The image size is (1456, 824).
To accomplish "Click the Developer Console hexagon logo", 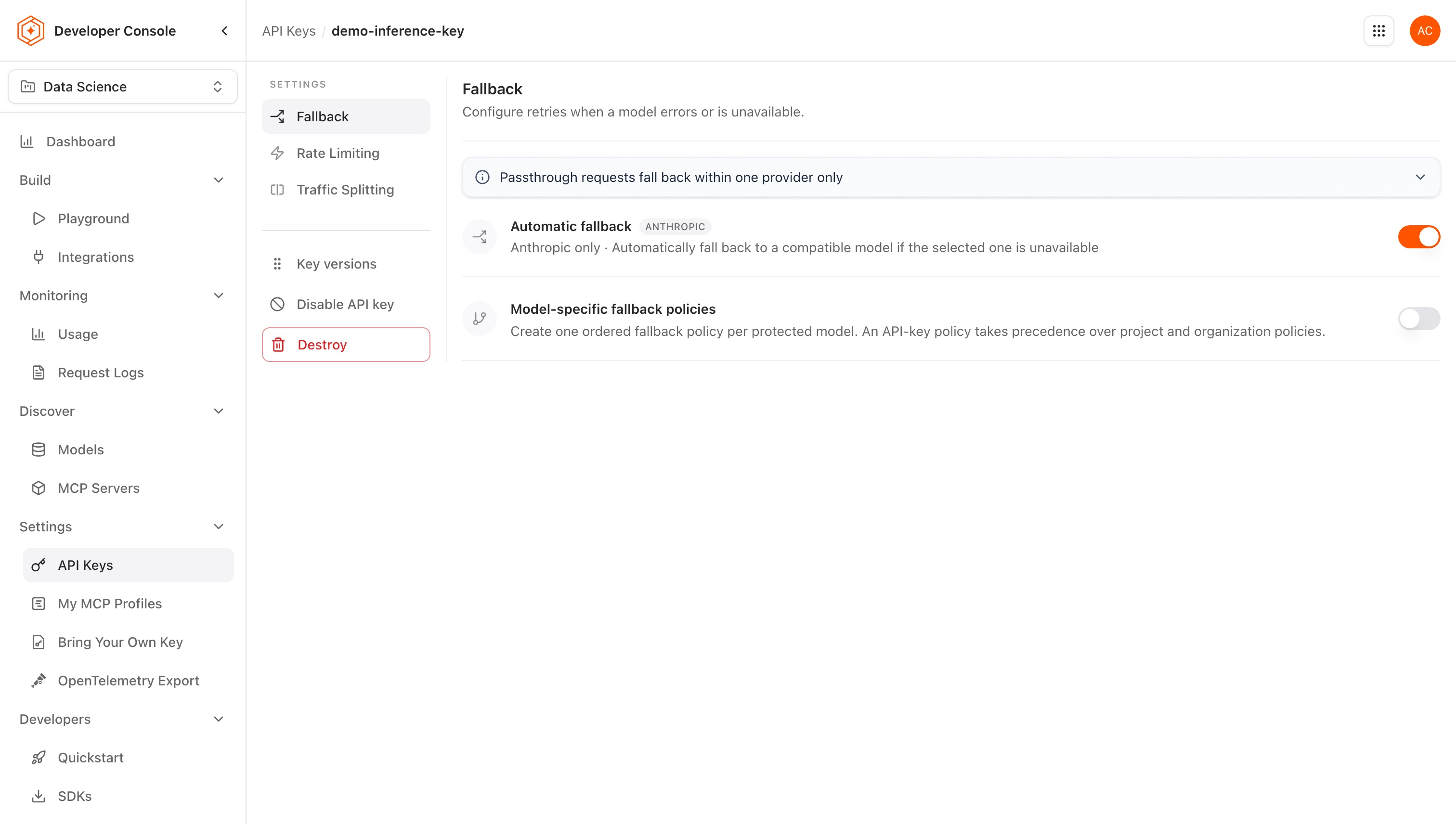I will point(30,30).
